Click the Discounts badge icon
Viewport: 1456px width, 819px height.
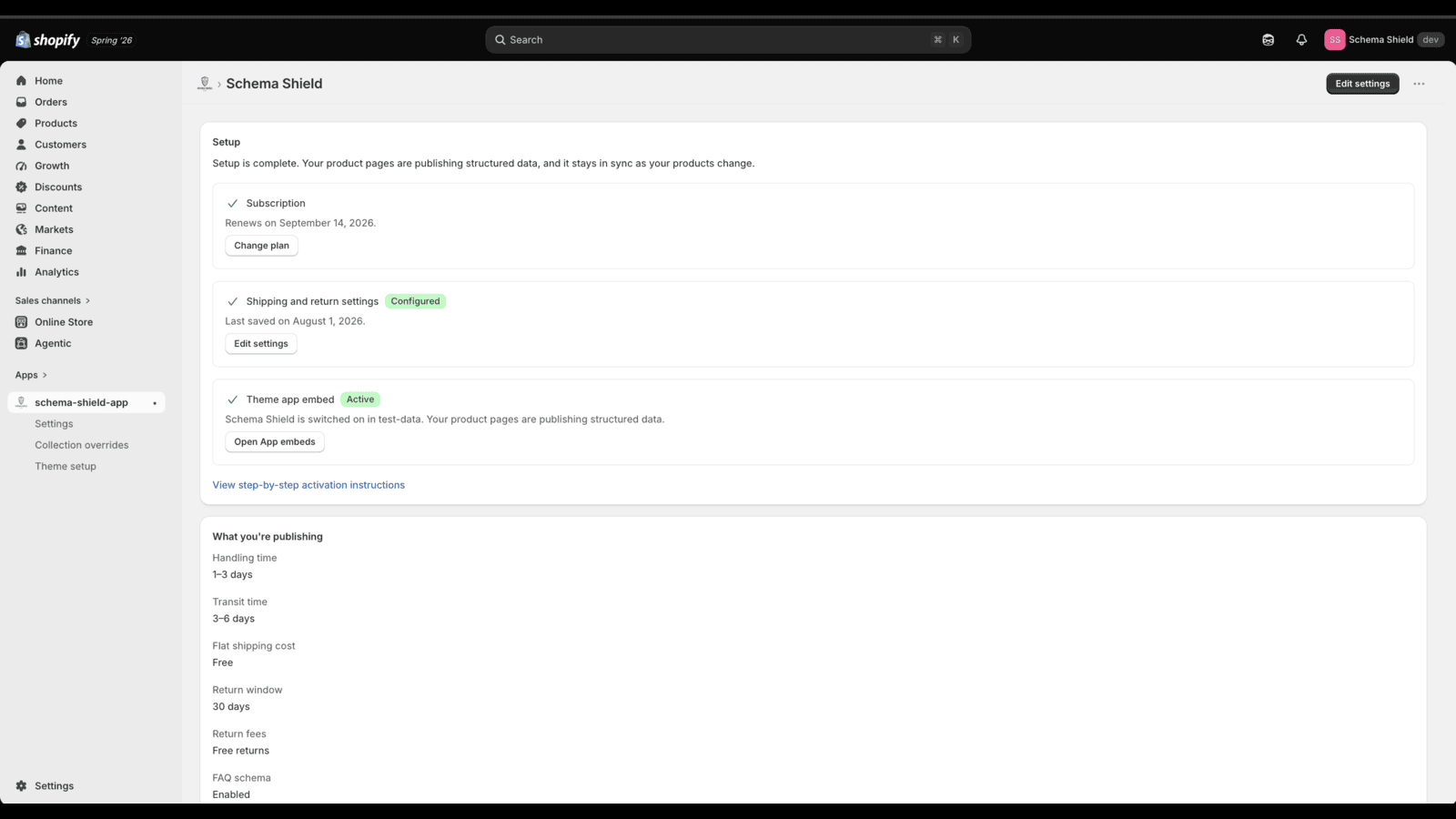21,187
